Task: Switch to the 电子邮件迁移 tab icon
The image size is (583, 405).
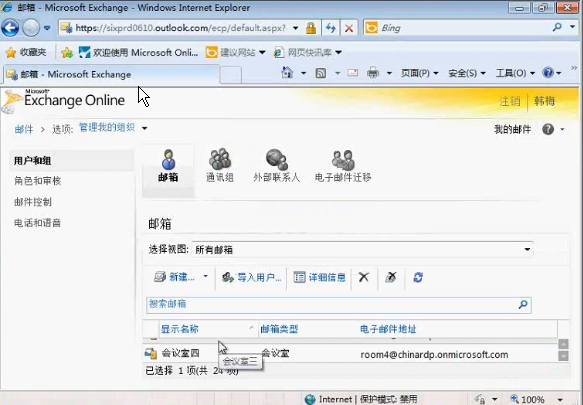Action: 343,165
